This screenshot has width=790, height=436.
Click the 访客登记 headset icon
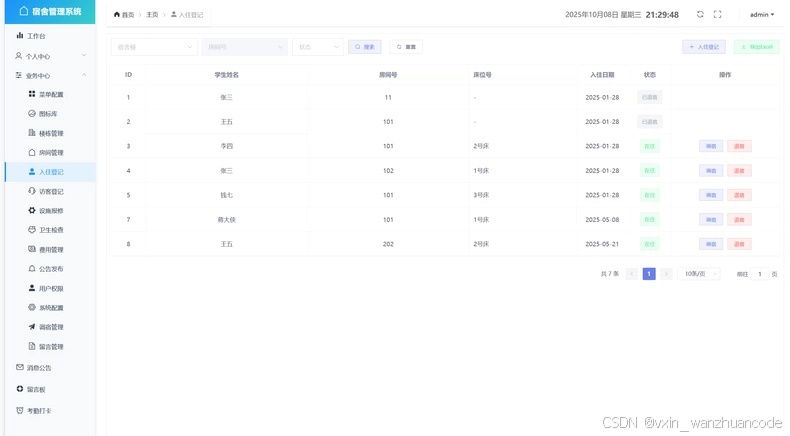[x=32, y=191]
